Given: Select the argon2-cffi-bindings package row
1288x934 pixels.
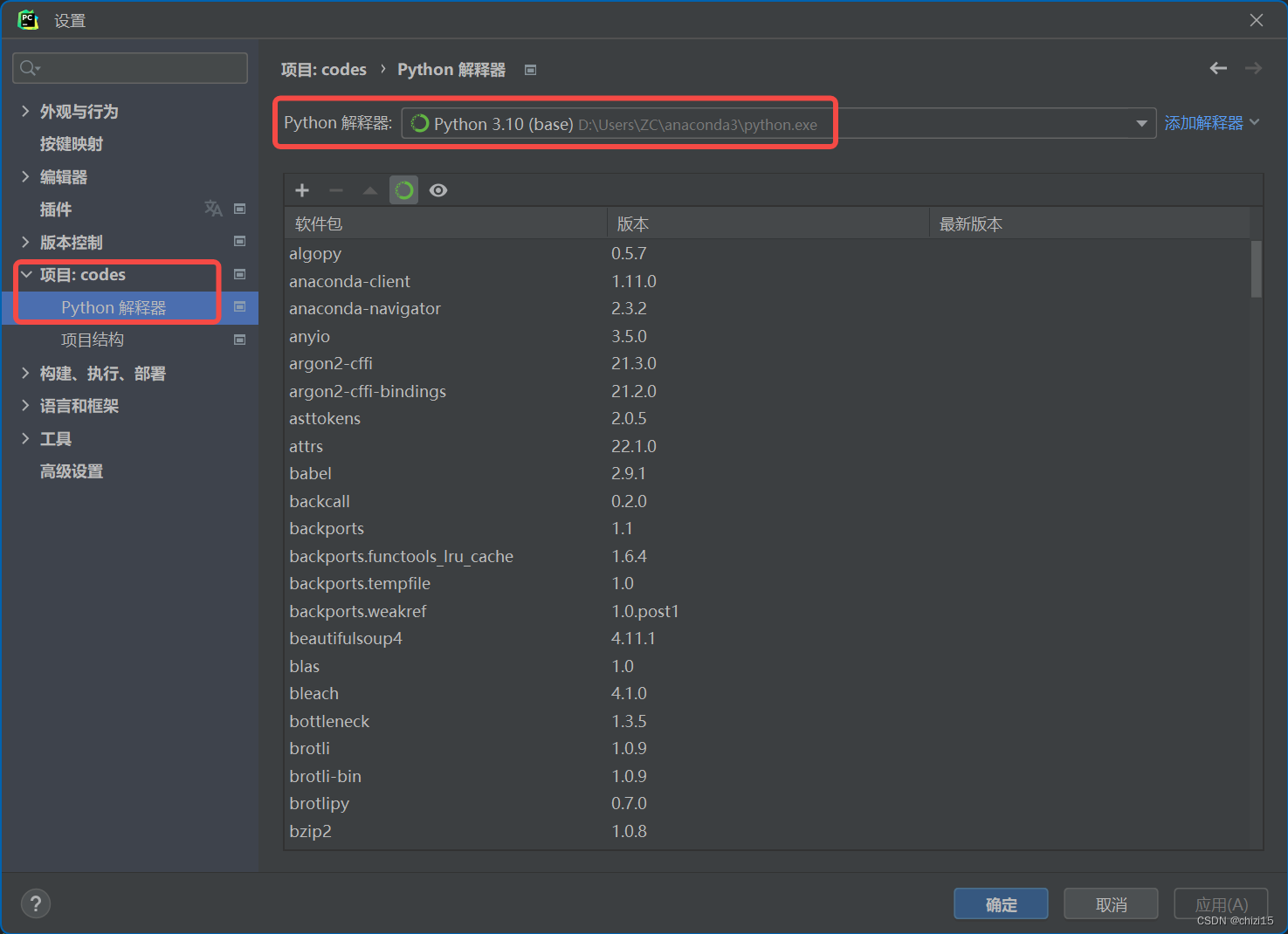Looking at the screenshot, I should click(x=767, y=391).
